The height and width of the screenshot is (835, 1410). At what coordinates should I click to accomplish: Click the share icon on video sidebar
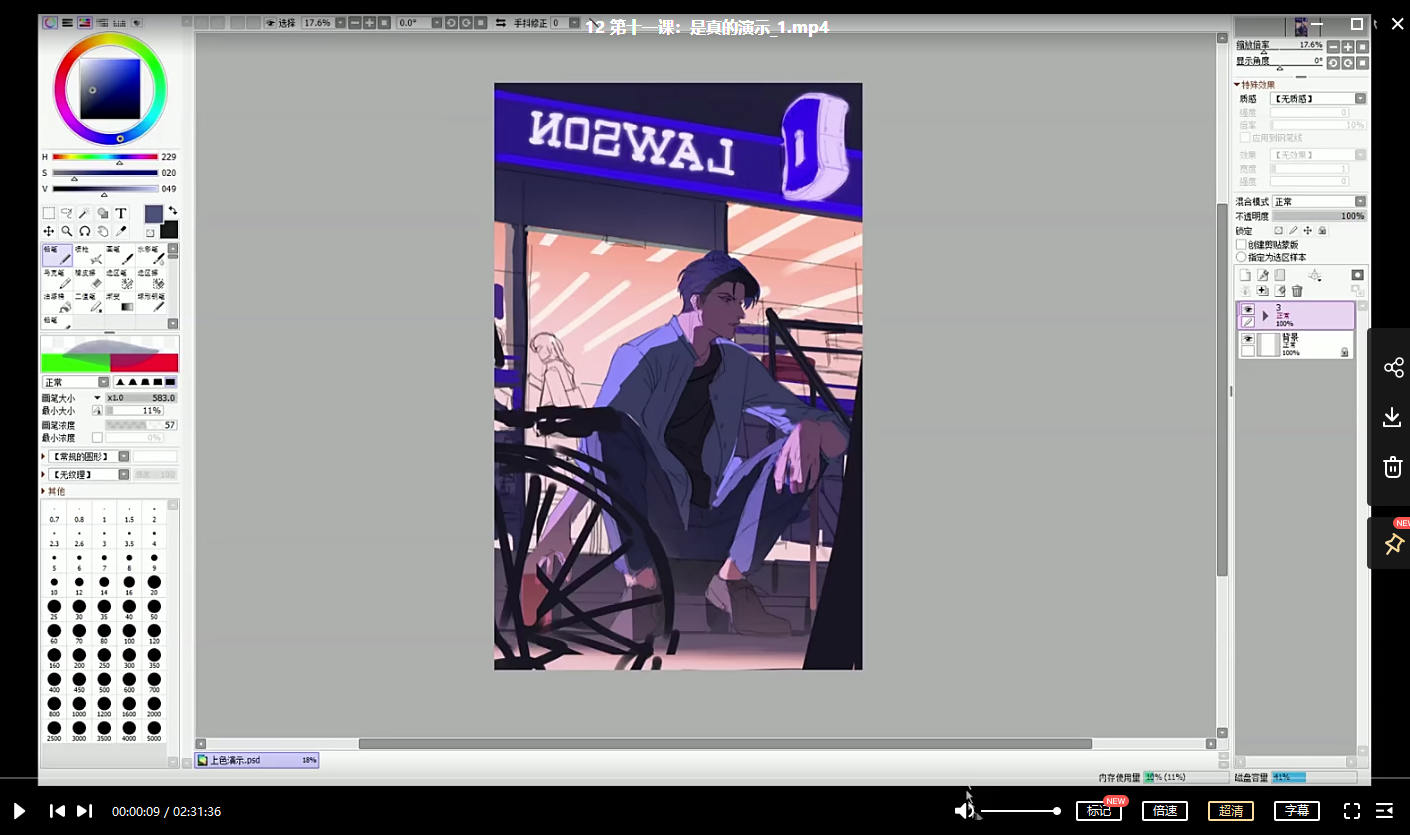1392,367
